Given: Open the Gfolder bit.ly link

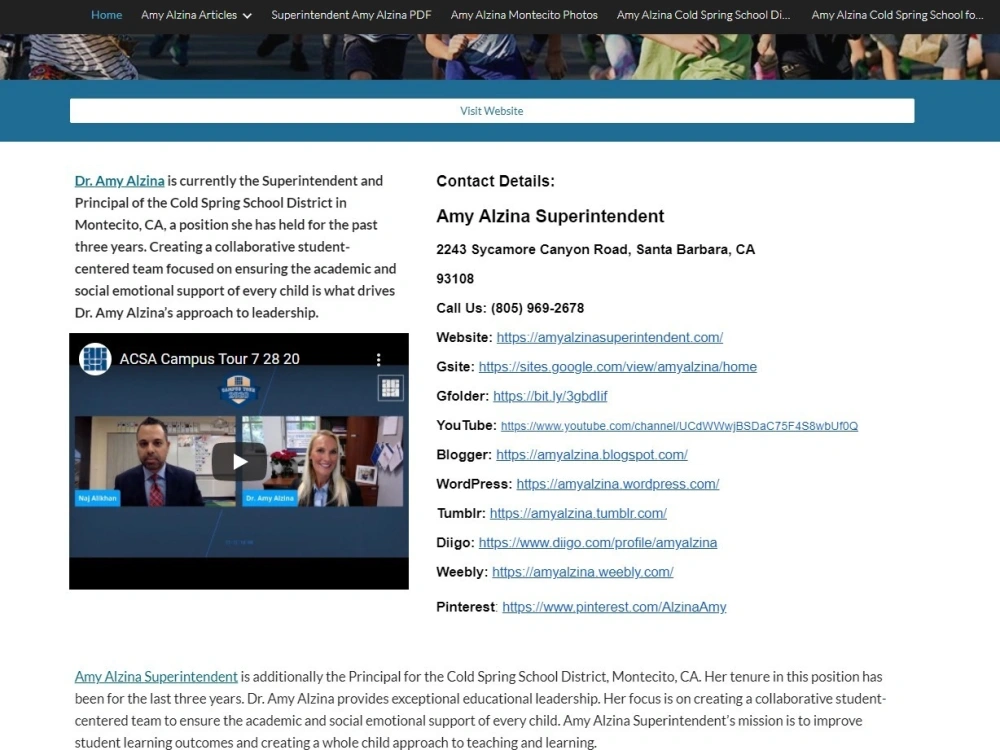Looking at the screenshot, I should pos(550,396).
